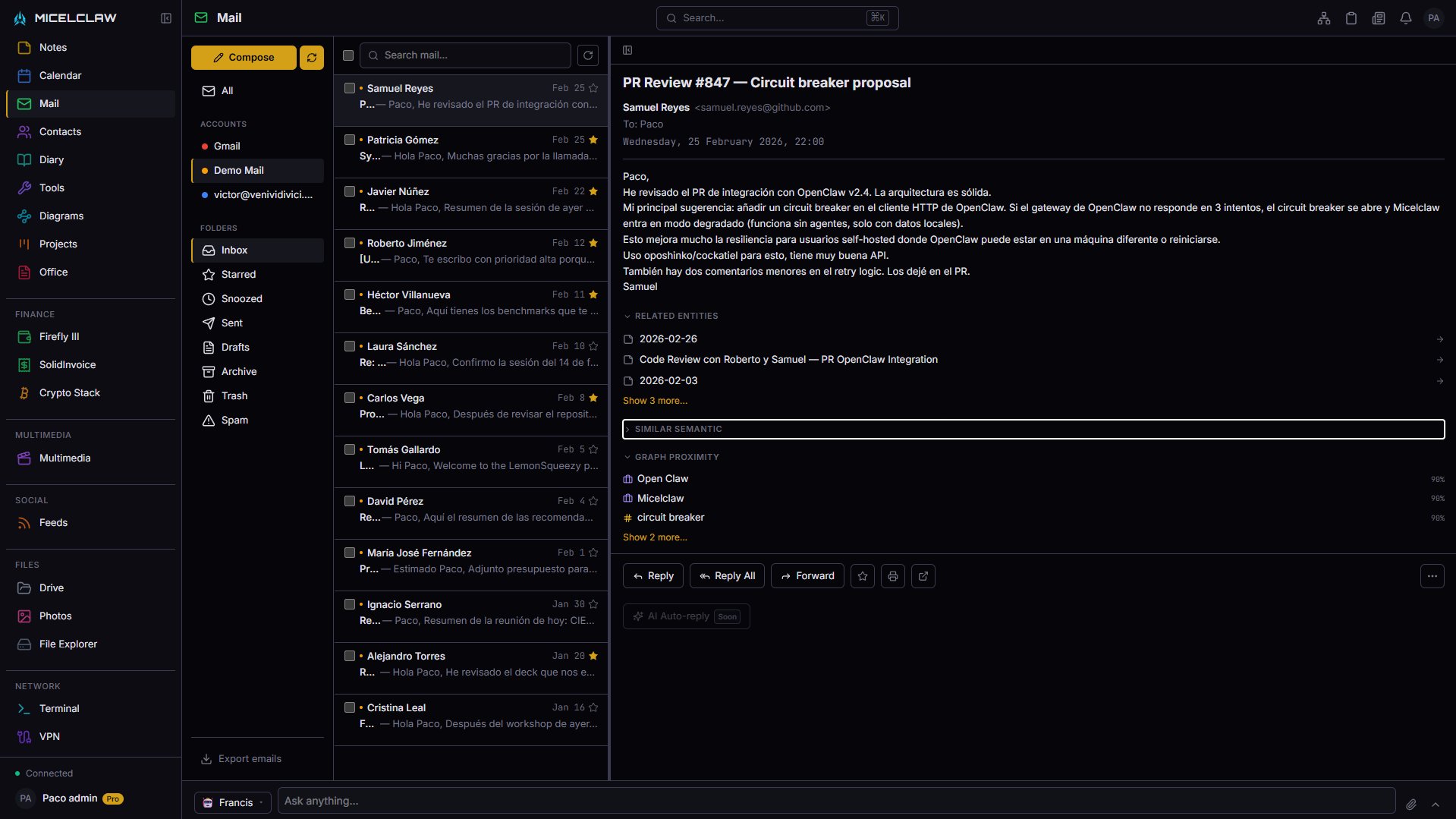1456x819 pixels.
Task: Expand the Similar Semantic section
Action: [678, 429]
